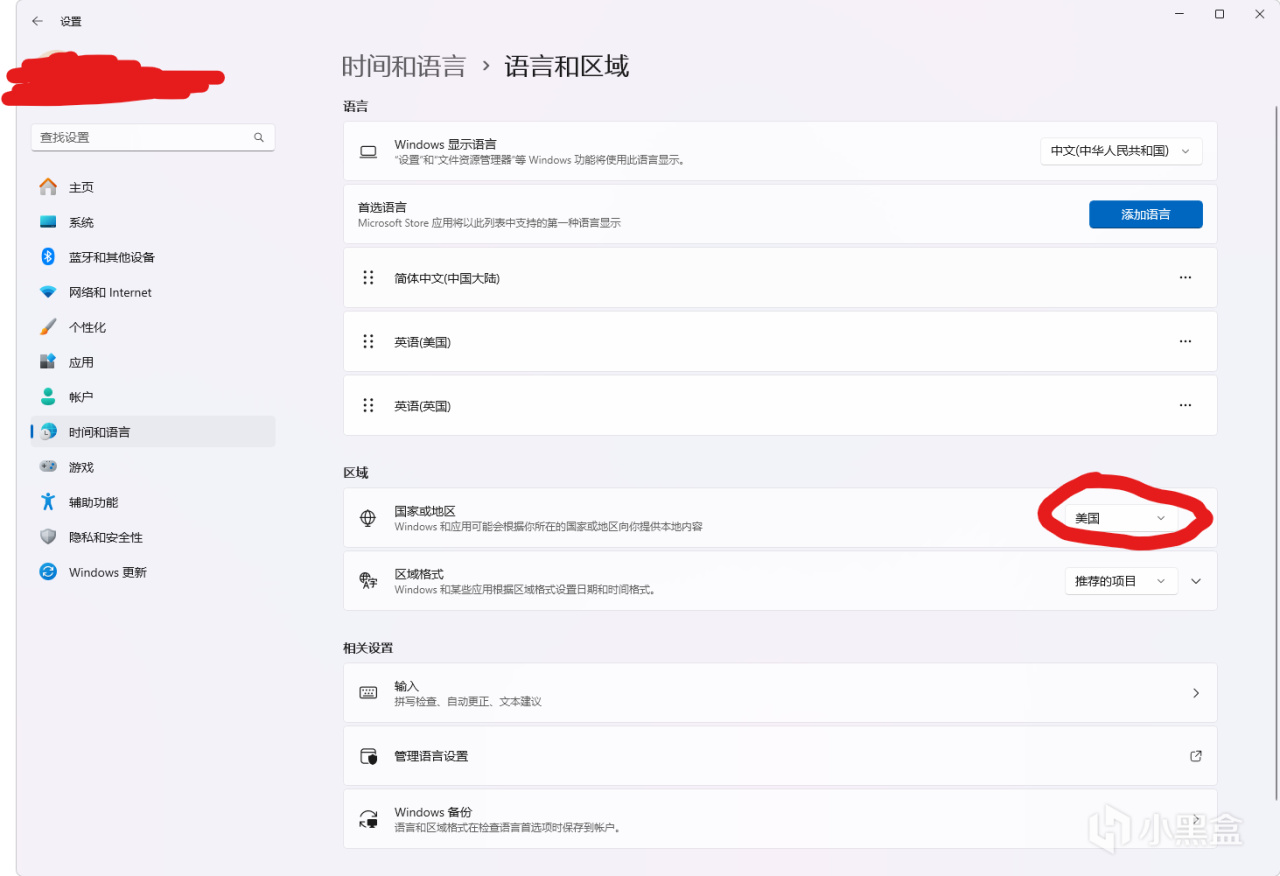
Task: Click the 应用 apps icon
Action: coord(48,362)
